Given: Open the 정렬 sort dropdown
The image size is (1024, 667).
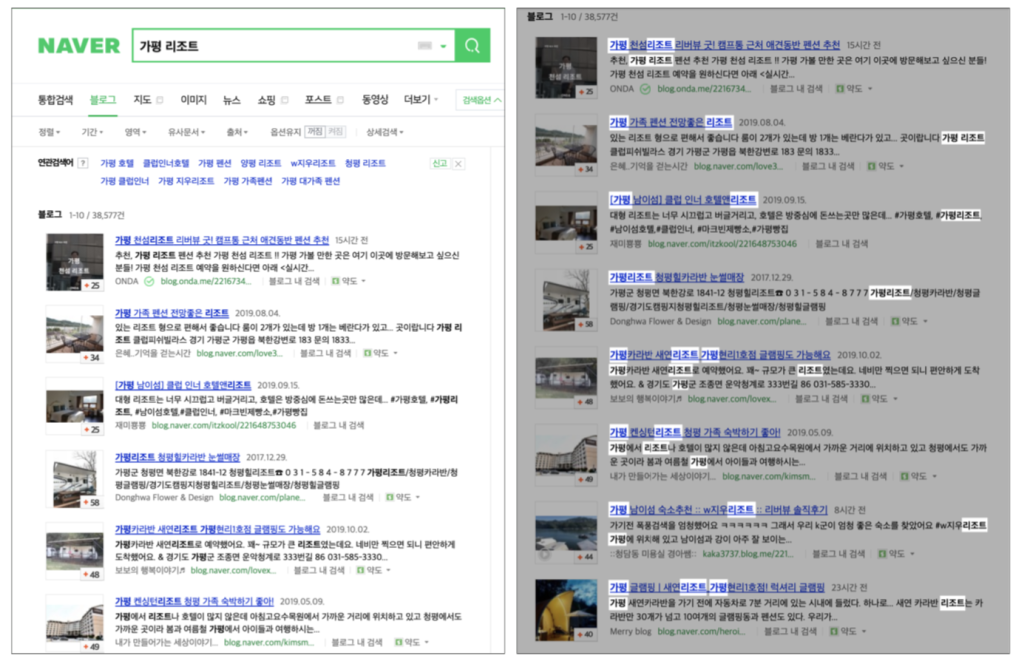Looking at the screenshot, I should pos(49,132).
